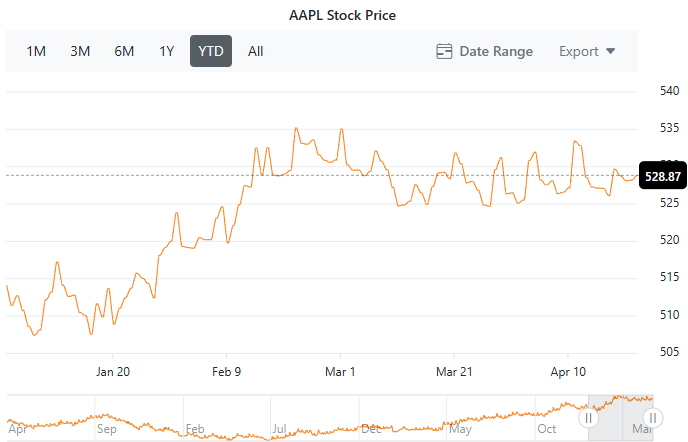
Task: Choose the 6M zoom period
Action: pyautogui.click(x=124, y=51)
